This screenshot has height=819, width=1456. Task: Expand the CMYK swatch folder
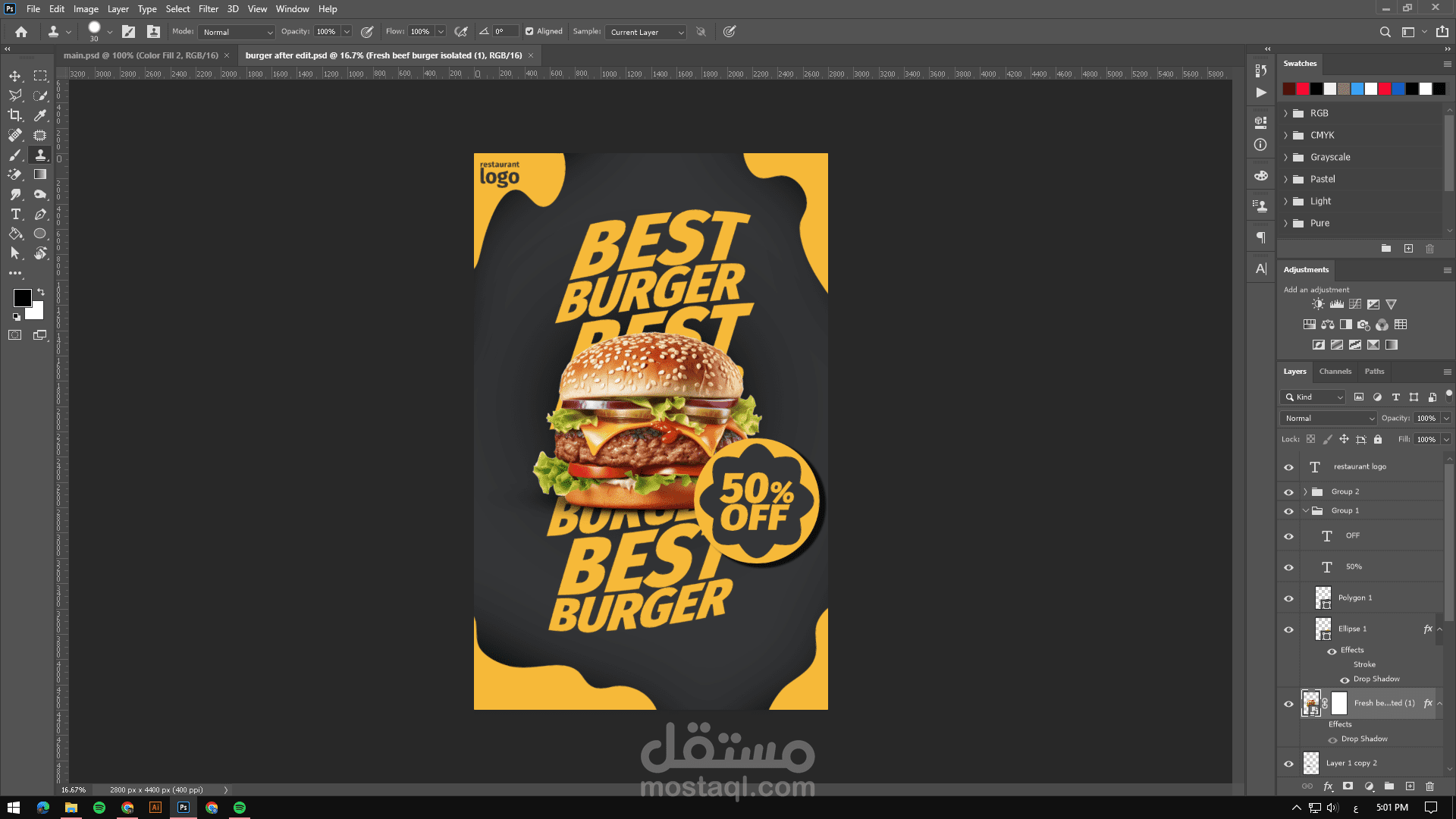click(x=1286, y=135)
